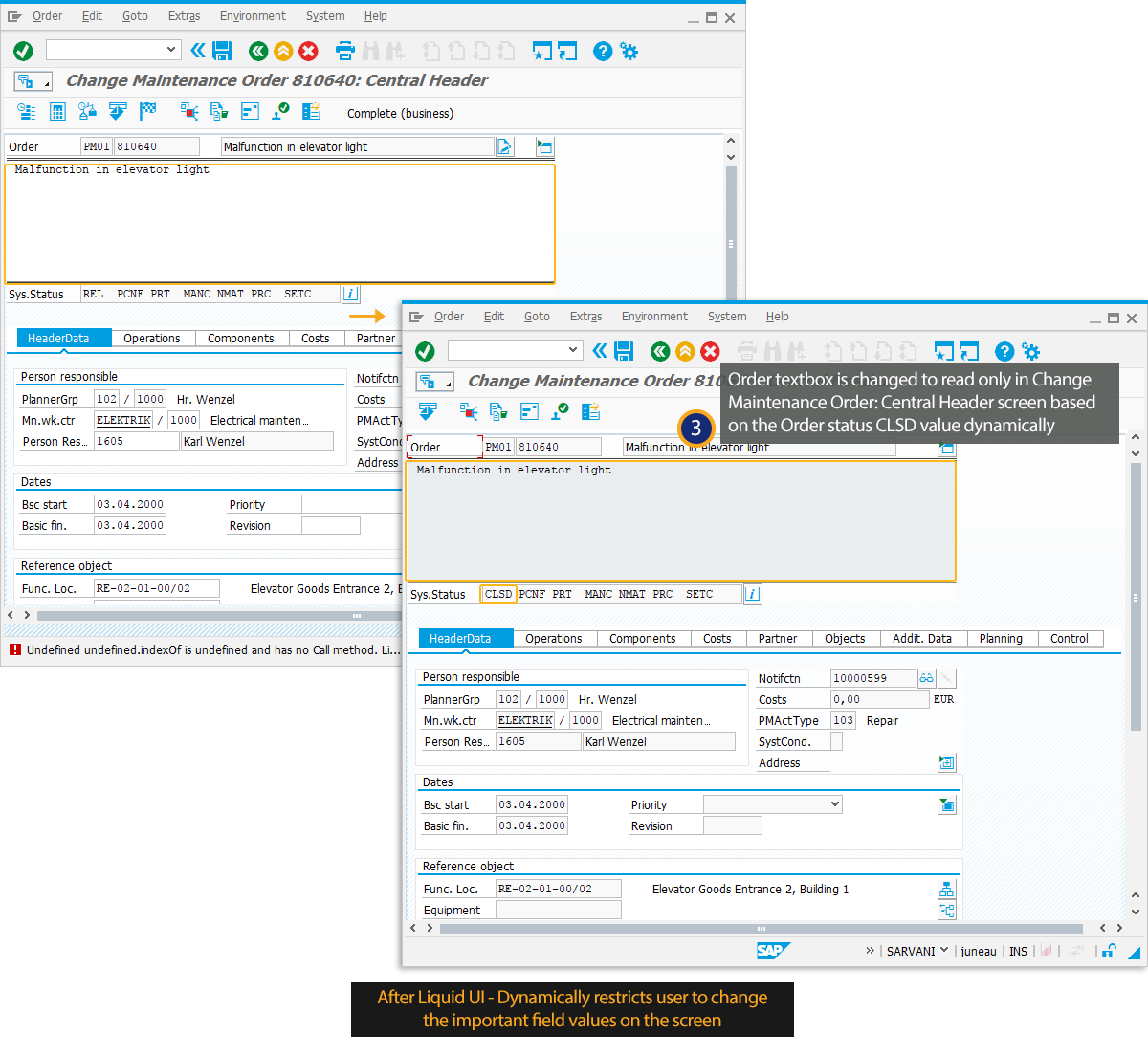Expand SARVANI system dropdown in status bar
1148x1056 pixels.
pyautogui.click(x=944, y=950)
